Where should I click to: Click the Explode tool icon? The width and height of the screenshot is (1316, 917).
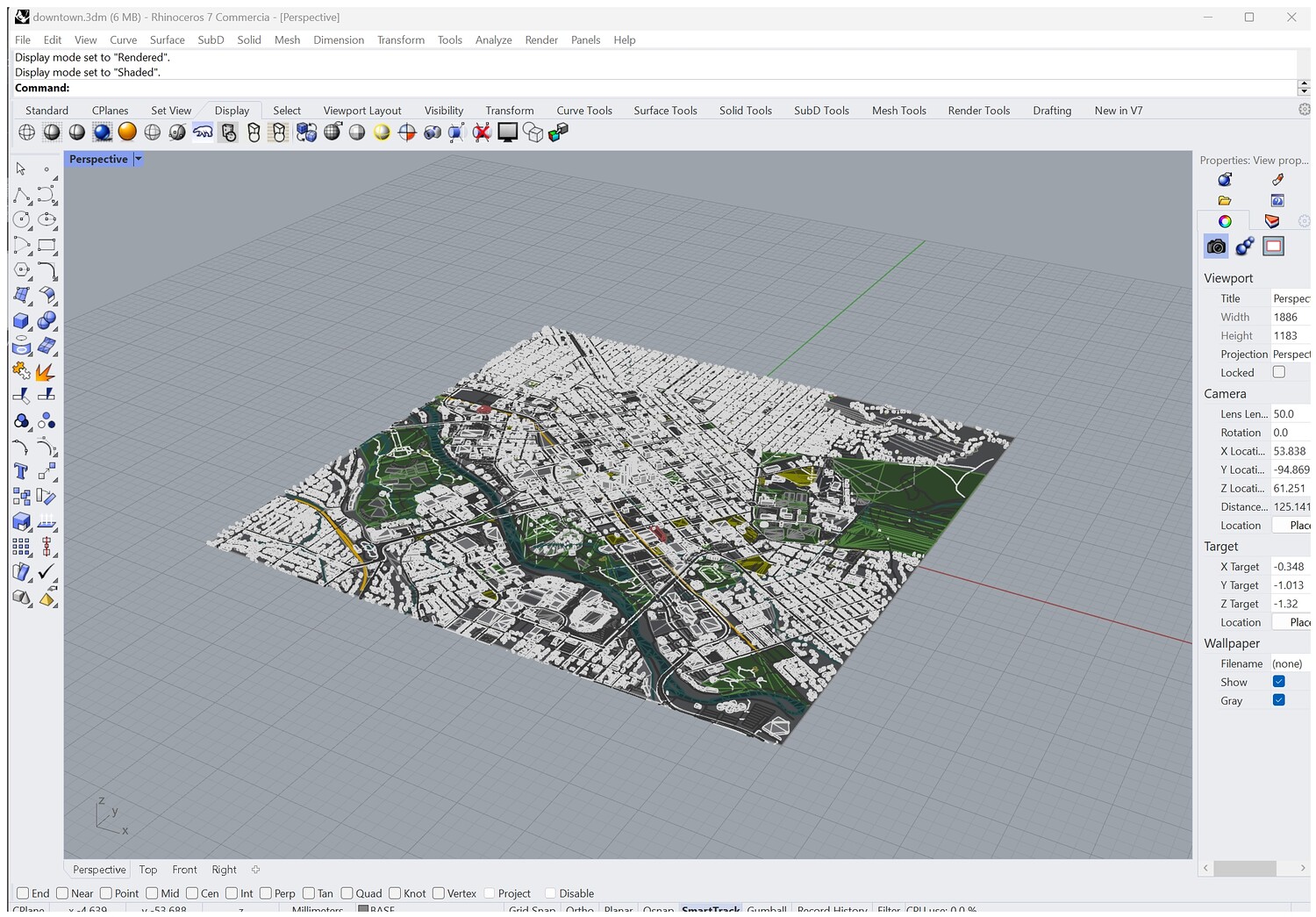(x=46, y=372)
